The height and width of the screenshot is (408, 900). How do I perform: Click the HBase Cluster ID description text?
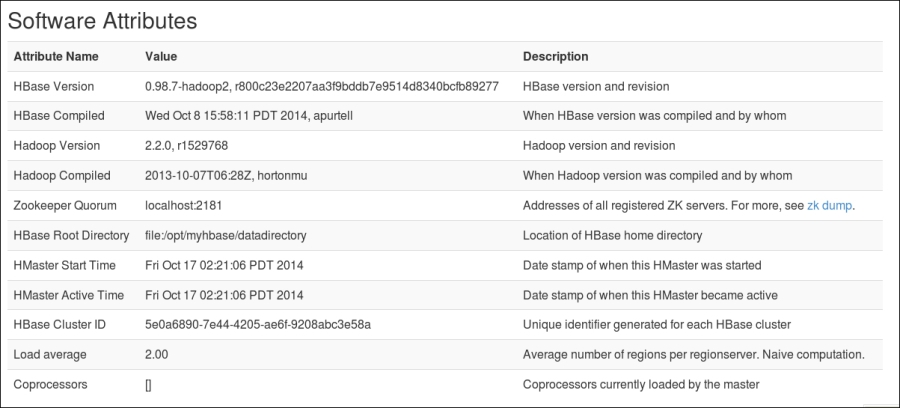[x=657, y=325]
